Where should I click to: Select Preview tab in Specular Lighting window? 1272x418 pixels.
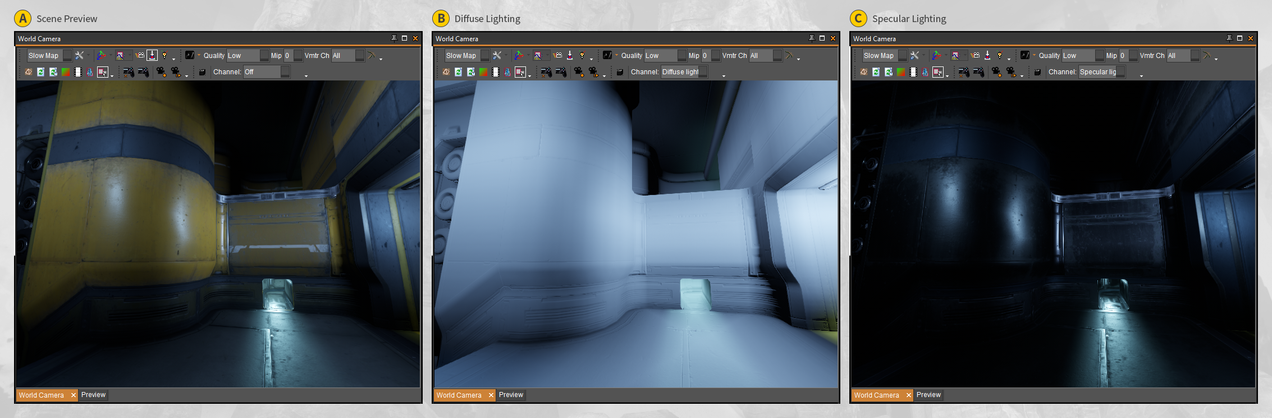tap(929, 395)
